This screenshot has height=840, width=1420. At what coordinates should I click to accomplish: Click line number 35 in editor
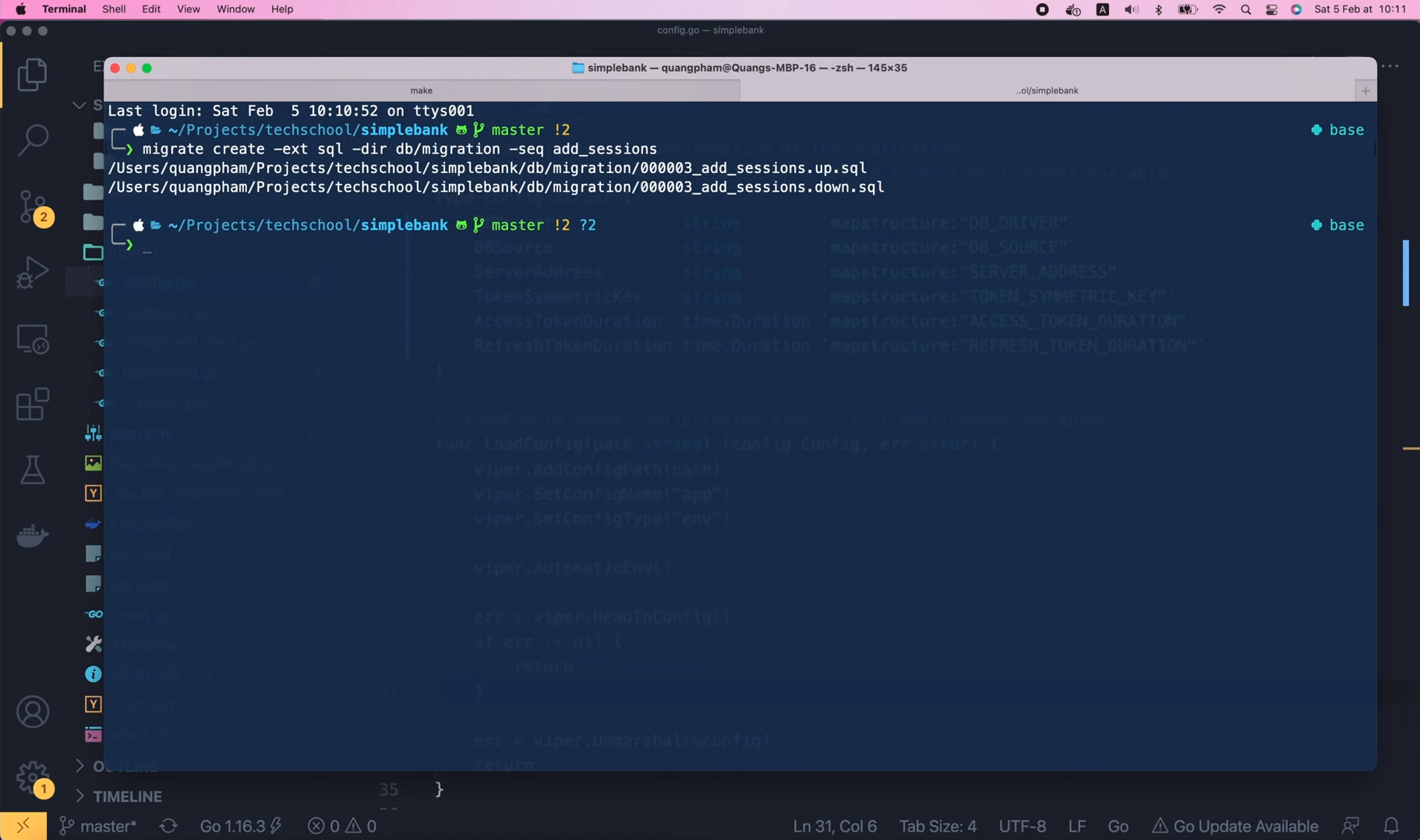(389, 790)
